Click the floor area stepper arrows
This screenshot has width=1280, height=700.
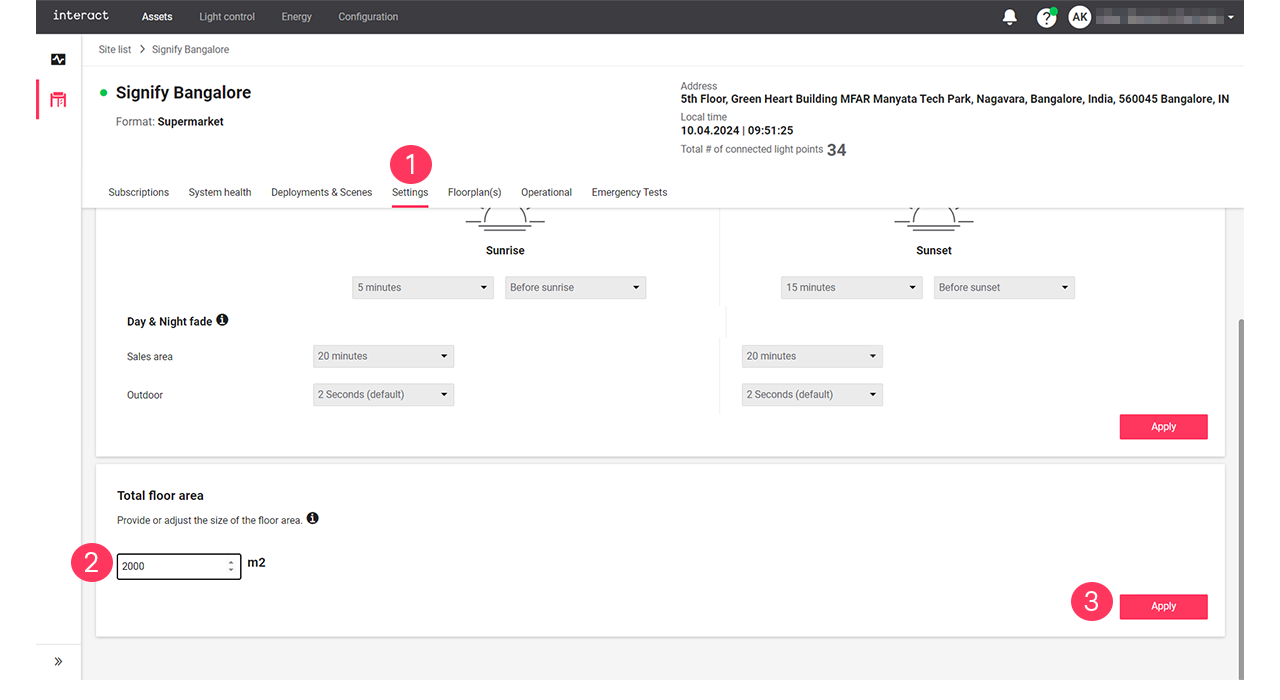coord(231,566)
